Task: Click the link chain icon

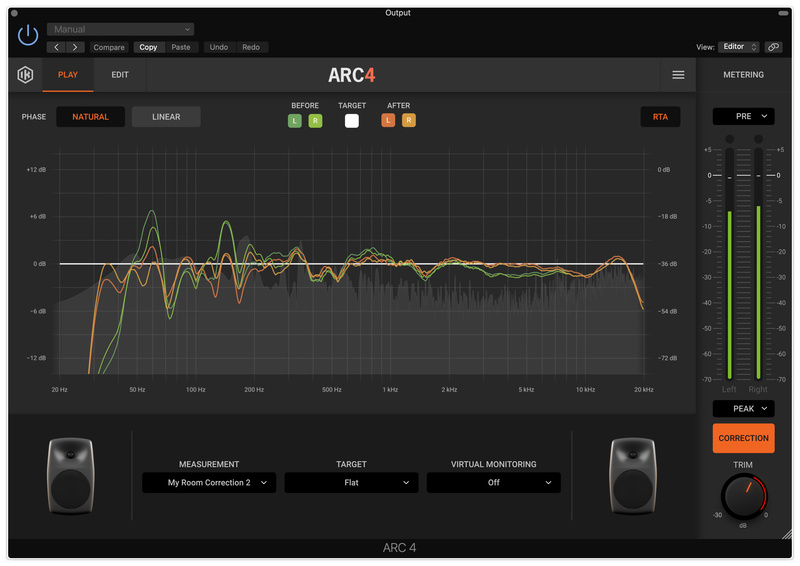Action: (x=773, y=47)
